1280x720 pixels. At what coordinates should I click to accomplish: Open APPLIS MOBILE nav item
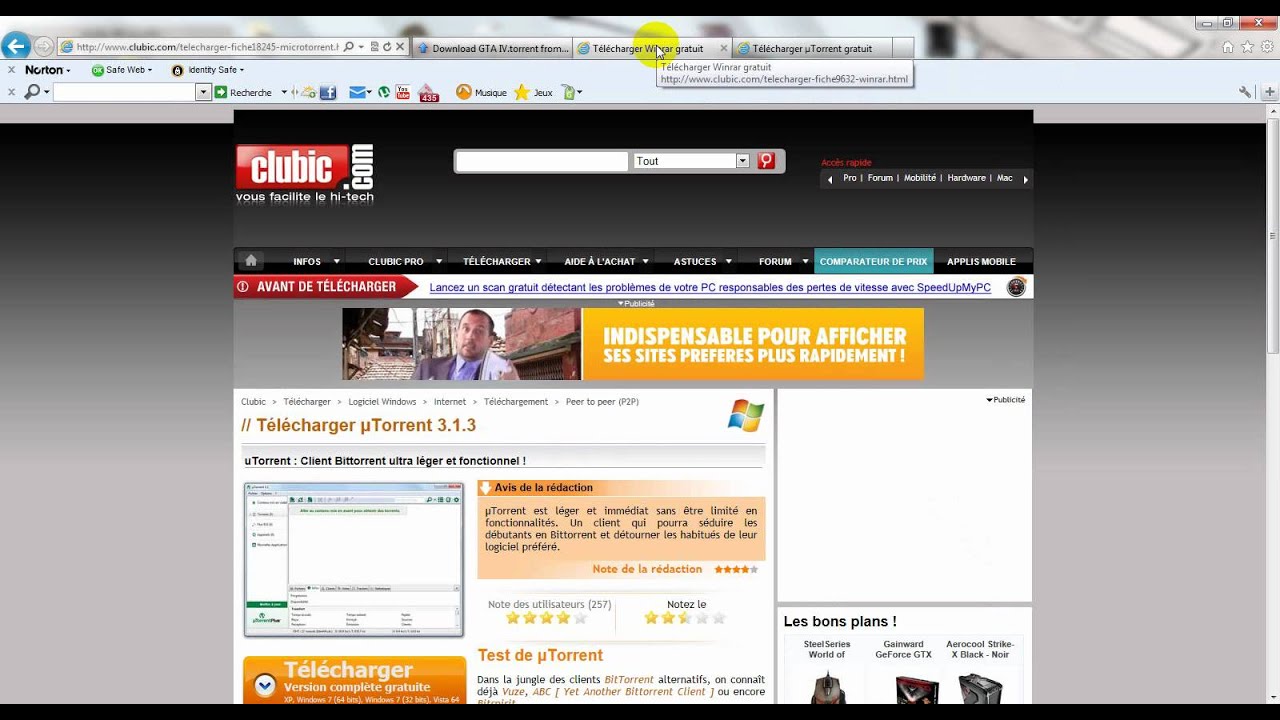(x=981, y=261)
